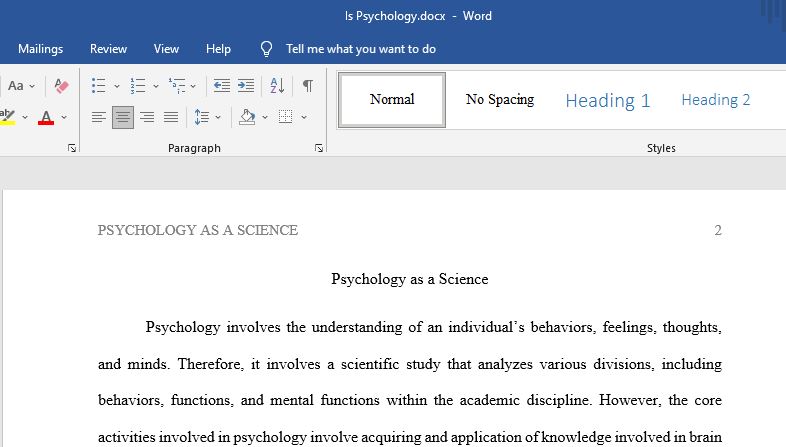Click the word 'Therefore' in the paragraph

click(x=211, y=364)
